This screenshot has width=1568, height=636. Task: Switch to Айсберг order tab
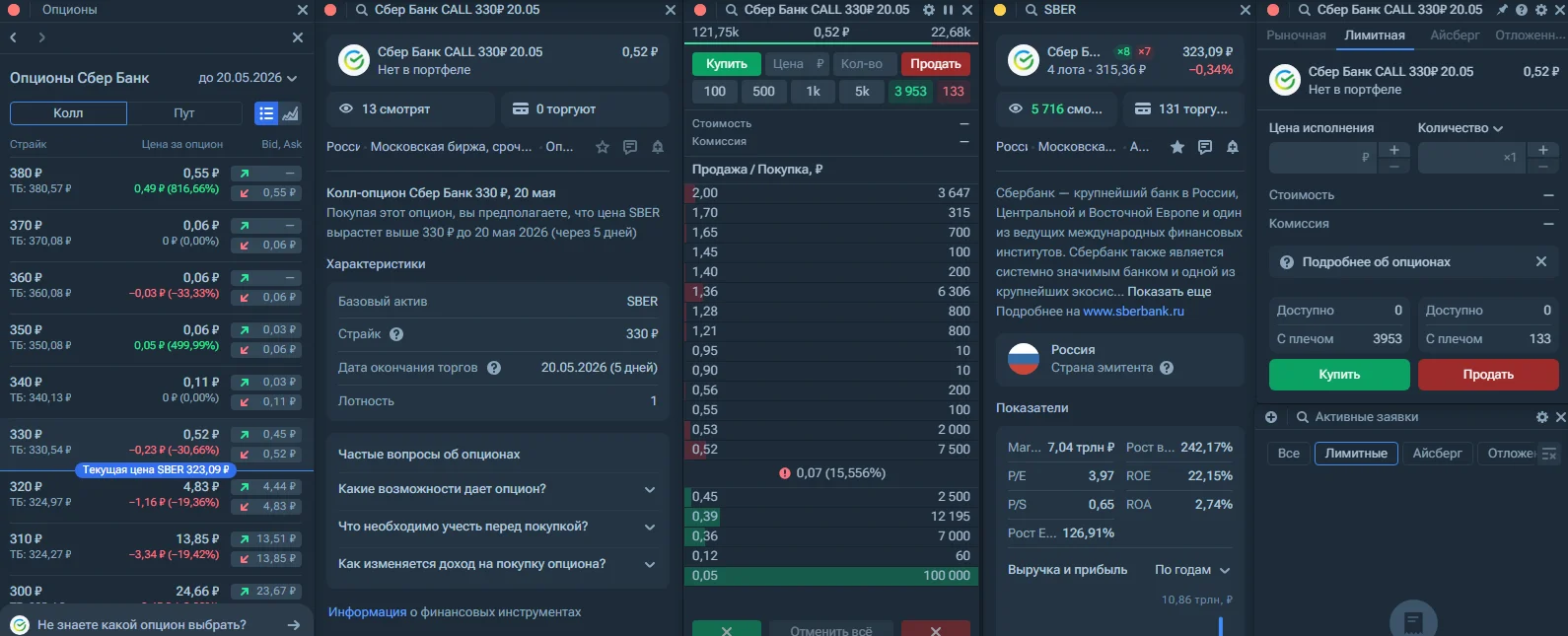tap(1455, 35)
